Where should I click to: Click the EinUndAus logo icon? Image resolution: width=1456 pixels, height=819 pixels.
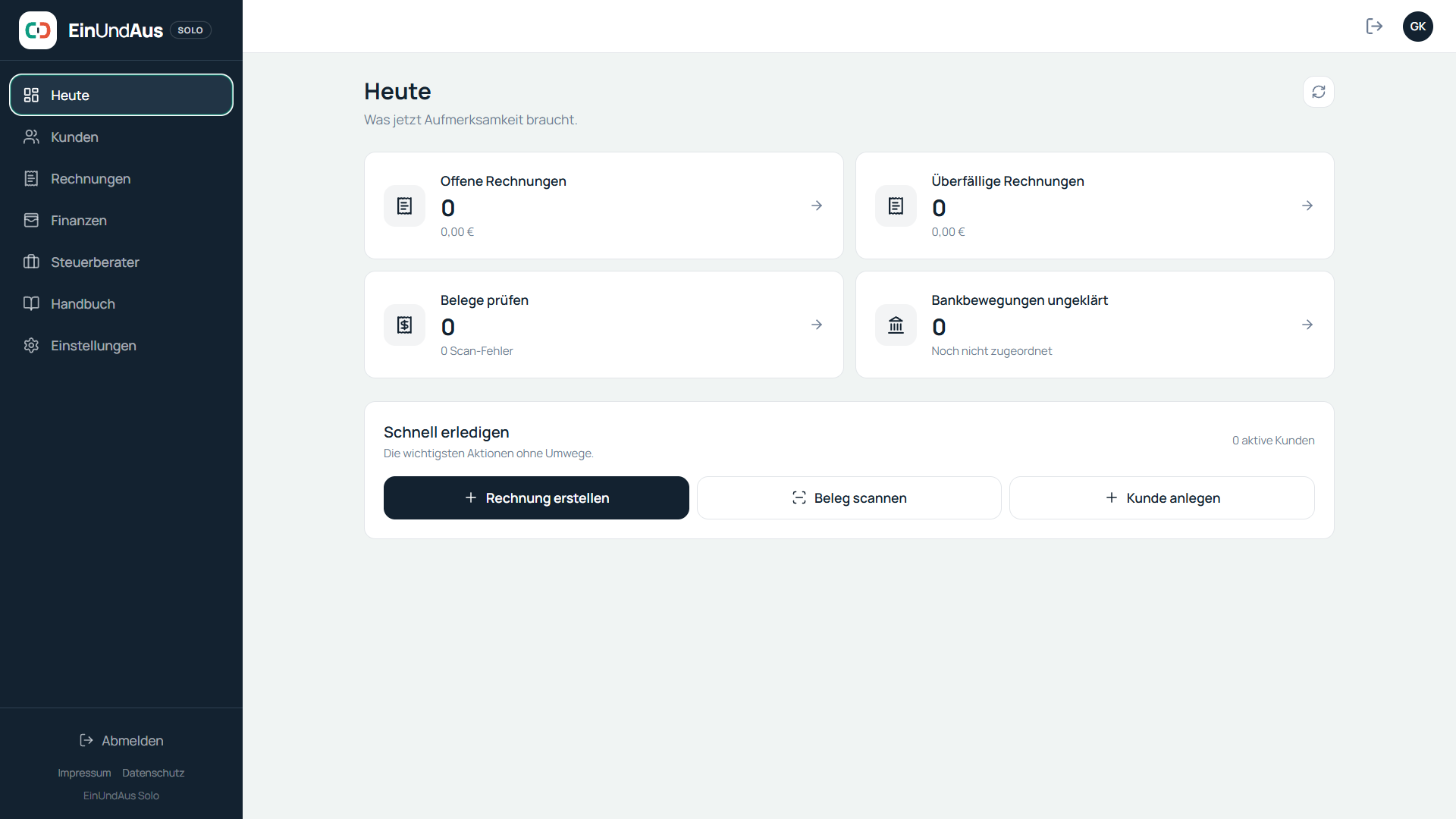point(38,30)
